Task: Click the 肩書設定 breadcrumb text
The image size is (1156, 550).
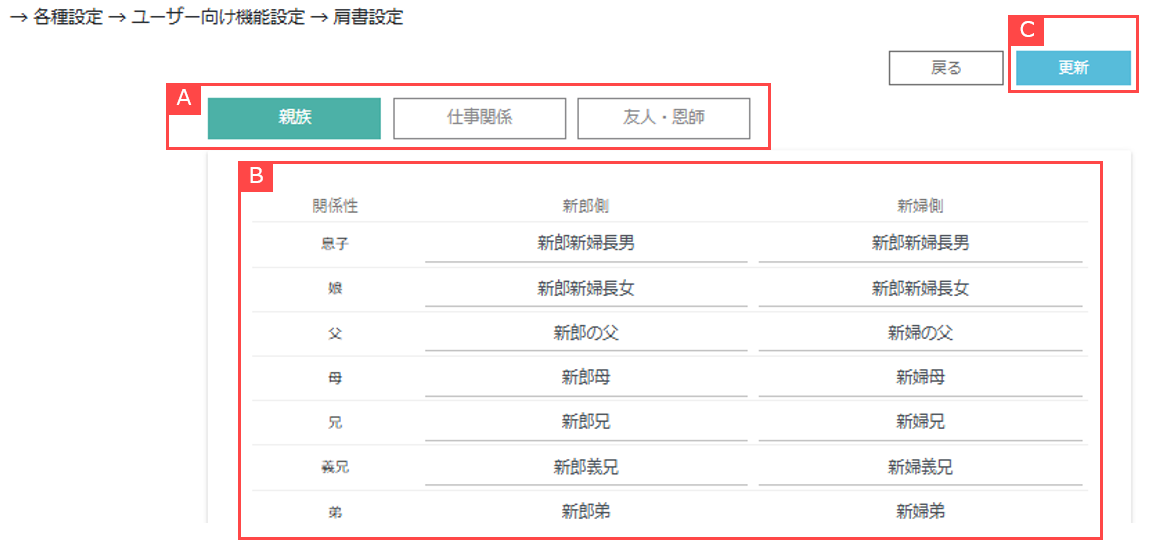Action: [368, 18]
